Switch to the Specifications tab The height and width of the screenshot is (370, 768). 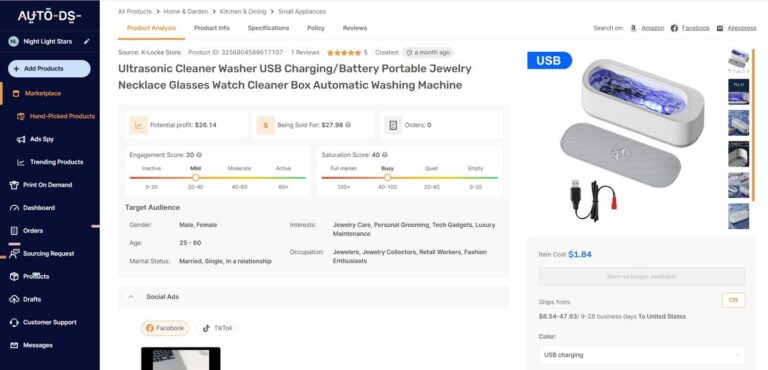click(x=268, y=28)
